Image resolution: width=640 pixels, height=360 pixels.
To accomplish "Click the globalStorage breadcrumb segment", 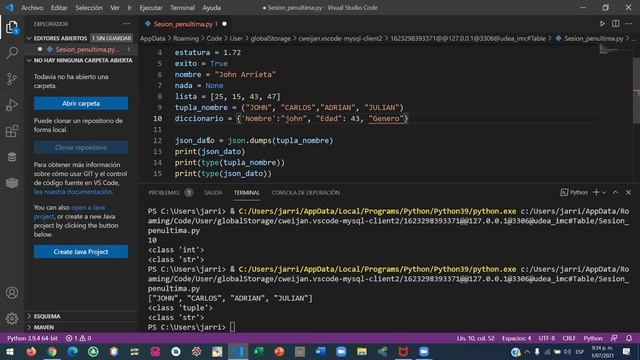I will [x=271, y=38].
